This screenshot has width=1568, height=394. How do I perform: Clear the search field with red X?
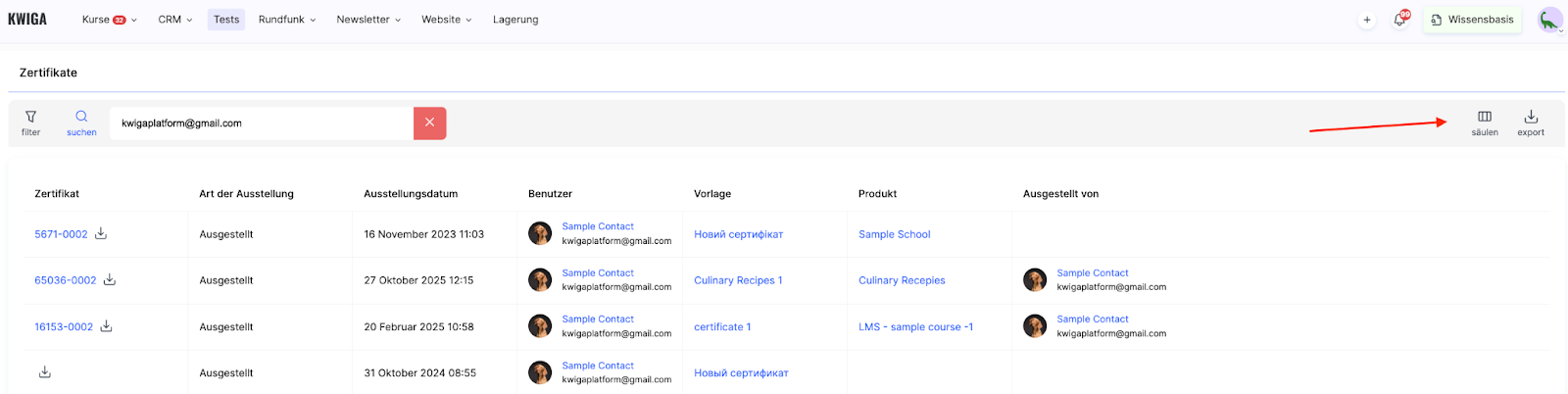tap(429, 123)
